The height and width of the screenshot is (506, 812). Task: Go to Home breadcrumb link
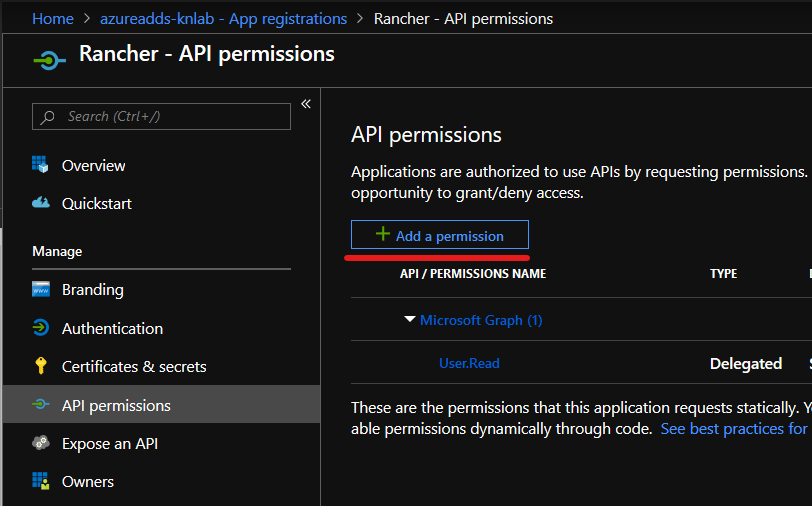coord(53,19)
